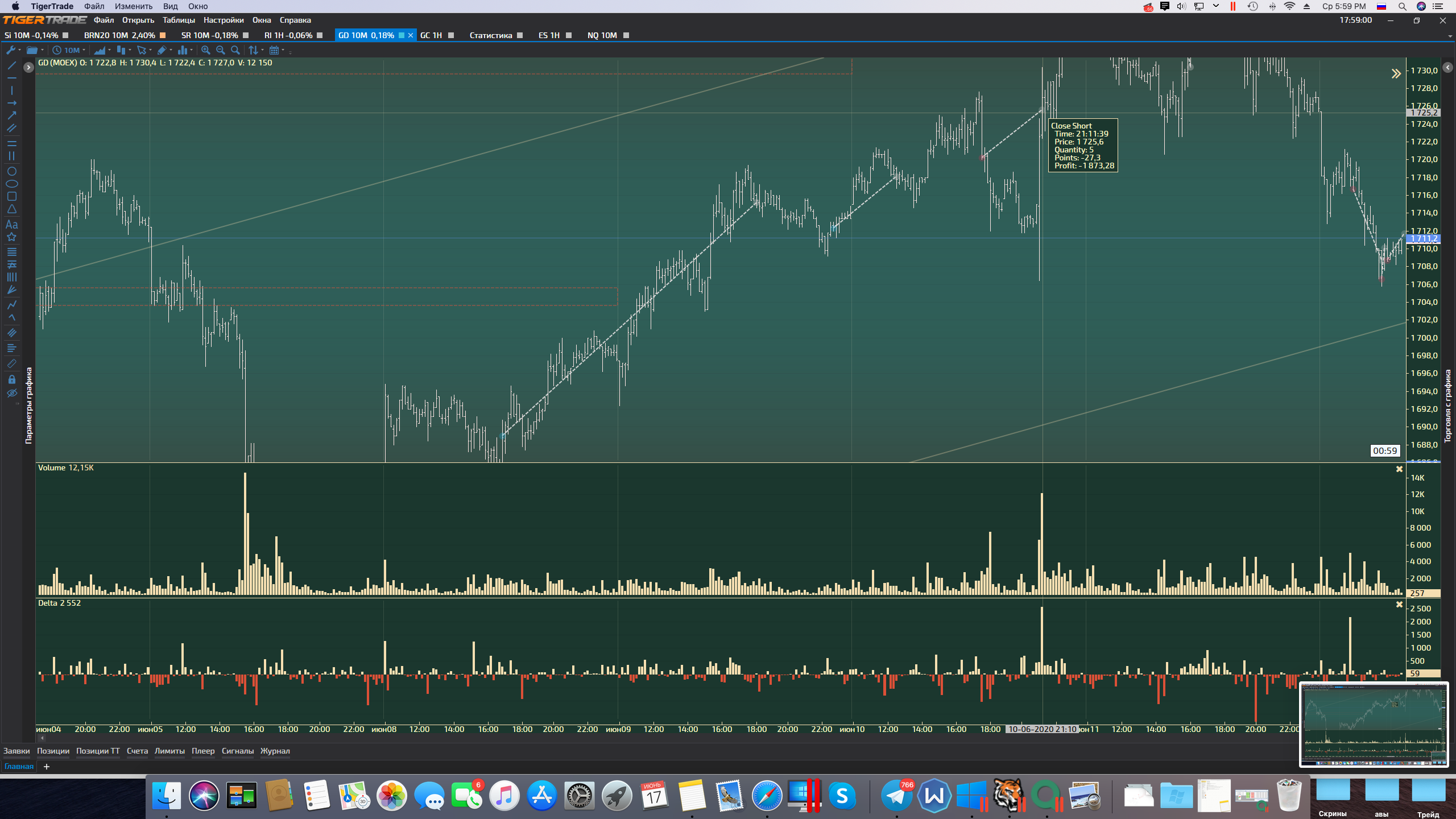1456x819 pixels.
Task: Click the zoom in magnifier icon
Action: [206, 50]
